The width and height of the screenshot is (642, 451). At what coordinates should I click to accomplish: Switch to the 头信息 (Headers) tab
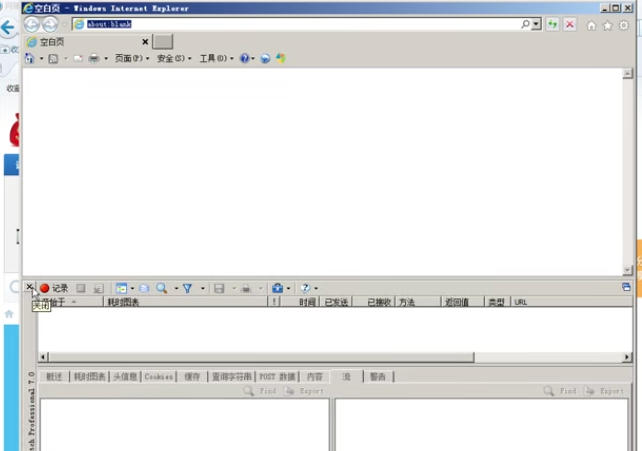tap(125, 377)
